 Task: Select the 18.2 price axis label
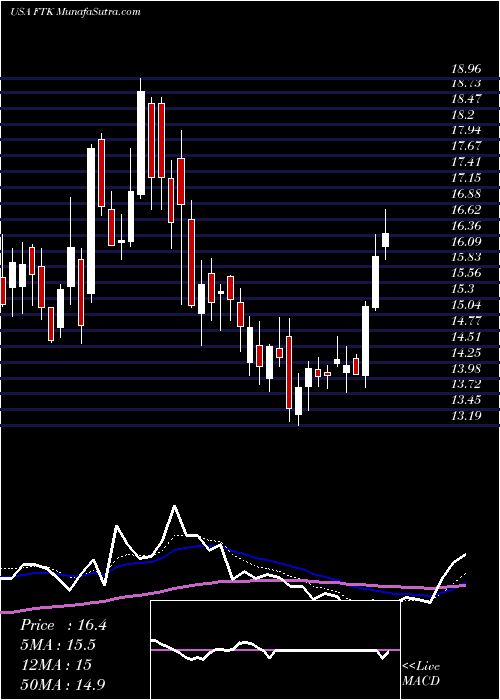pos(462,115)
